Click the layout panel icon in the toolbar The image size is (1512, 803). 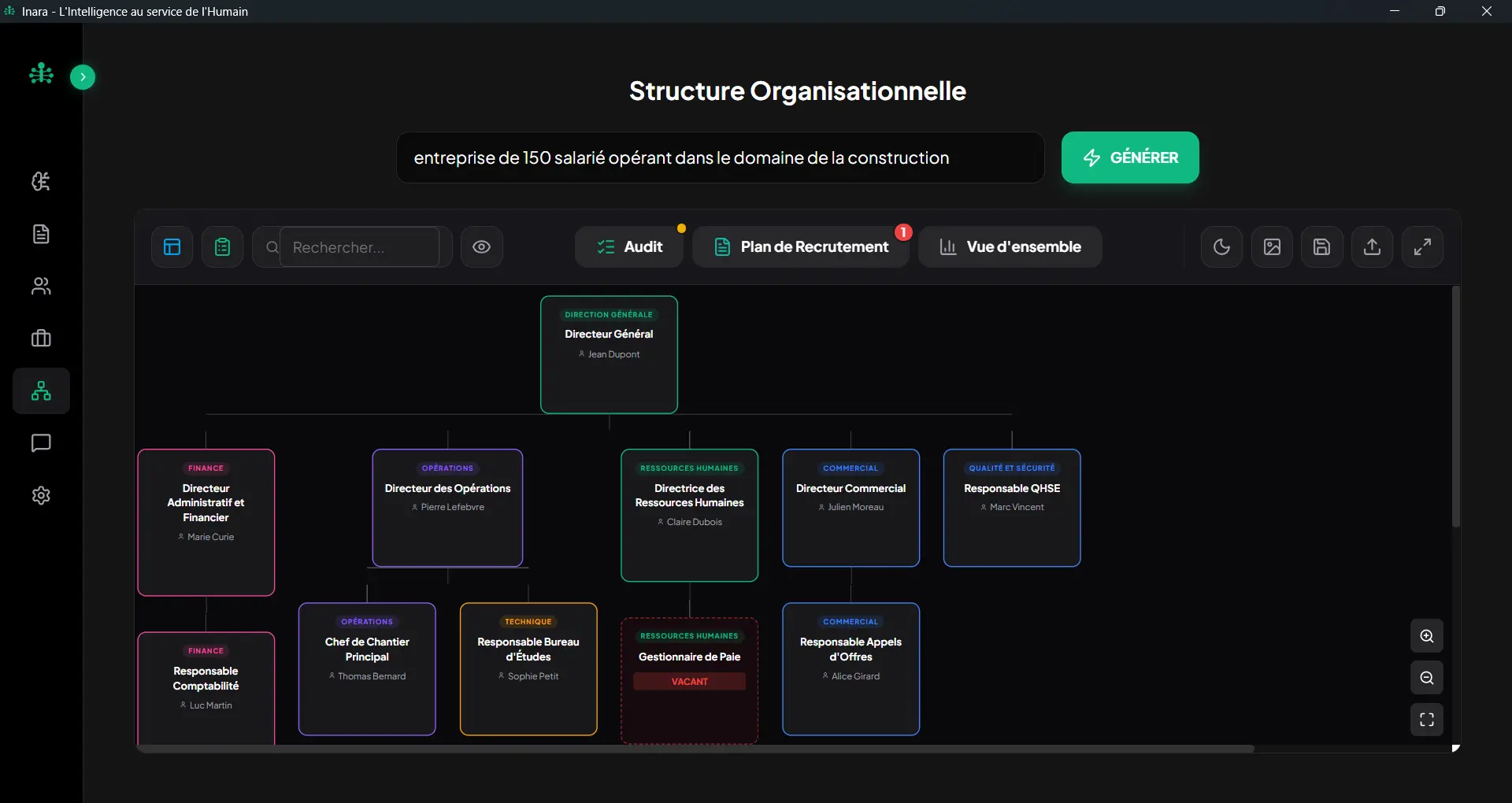(172, 247)
